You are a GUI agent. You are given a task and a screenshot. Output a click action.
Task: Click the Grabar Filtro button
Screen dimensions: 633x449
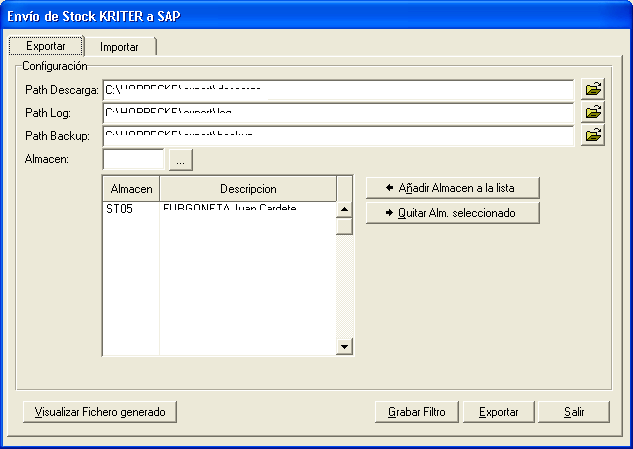417,412
